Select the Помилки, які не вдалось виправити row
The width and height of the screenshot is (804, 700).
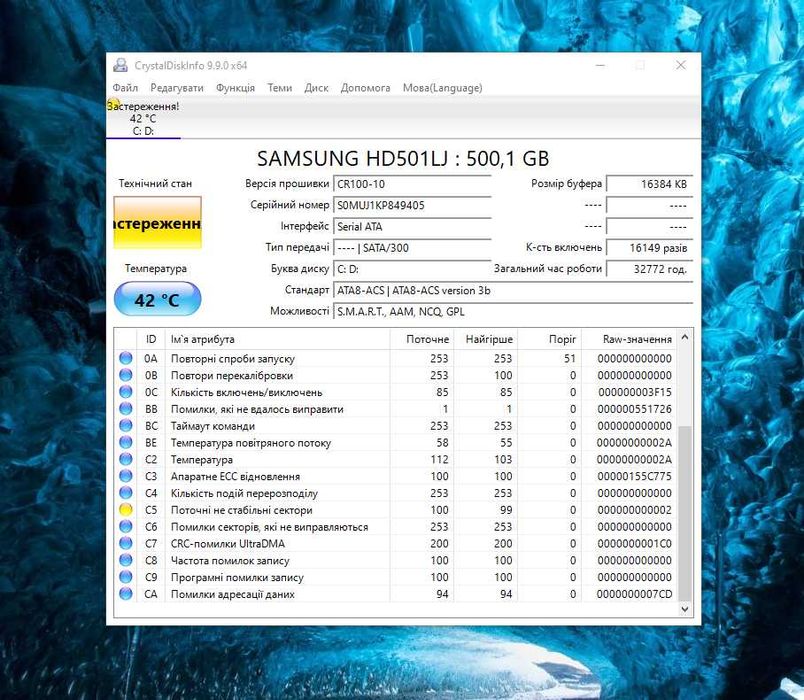click(395, 409)
